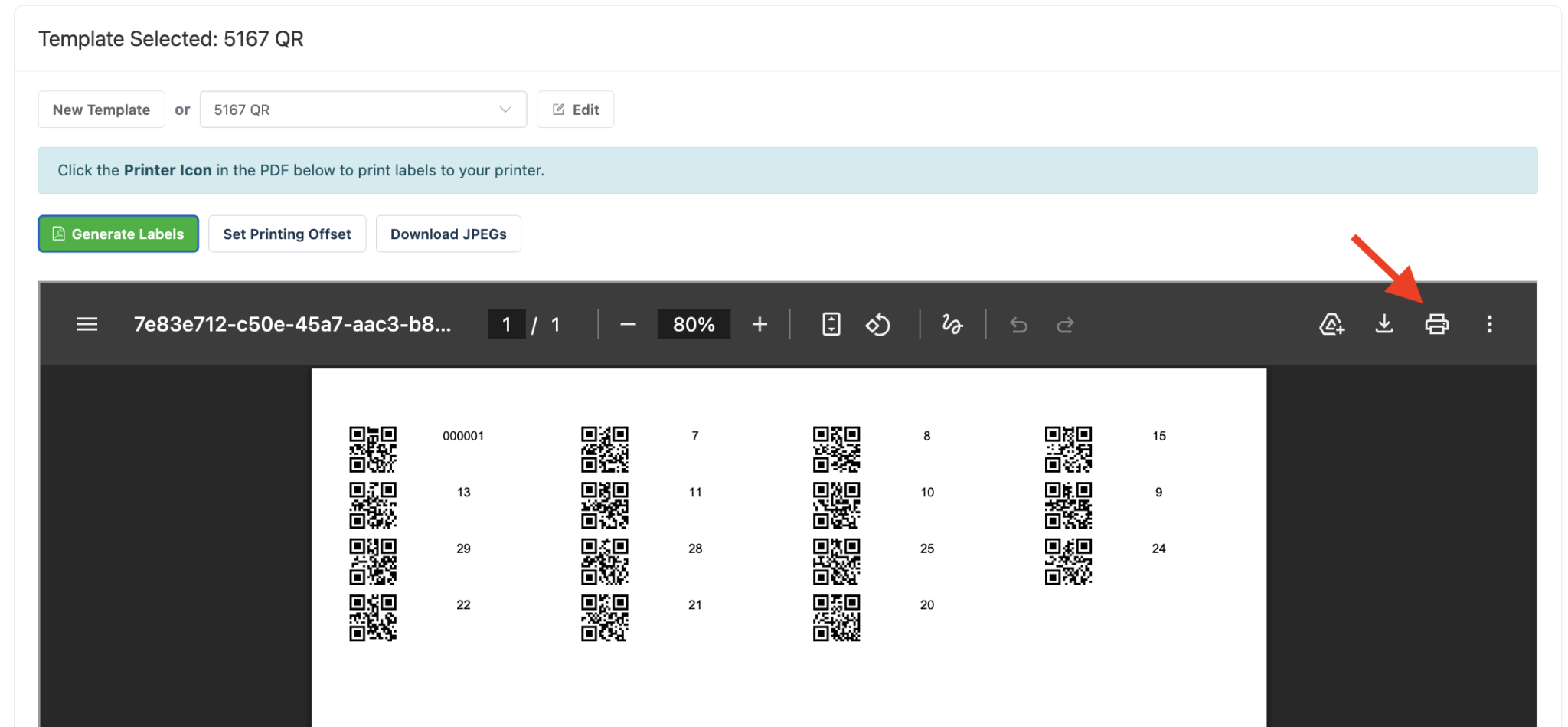Open the PDF sidebar hamburger menu

click(87, 325)
